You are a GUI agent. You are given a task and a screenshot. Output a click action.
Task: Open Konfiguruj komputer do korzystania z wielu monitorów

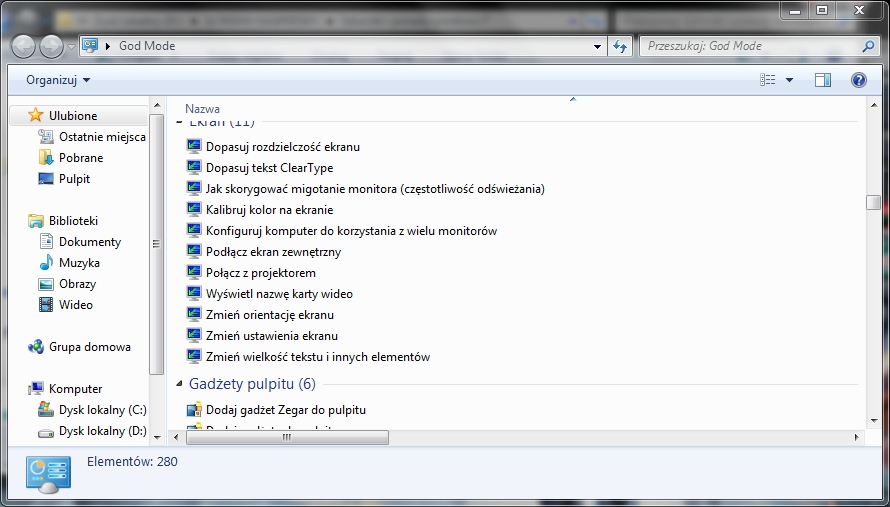pyautogui.click(x=351, y=231)
